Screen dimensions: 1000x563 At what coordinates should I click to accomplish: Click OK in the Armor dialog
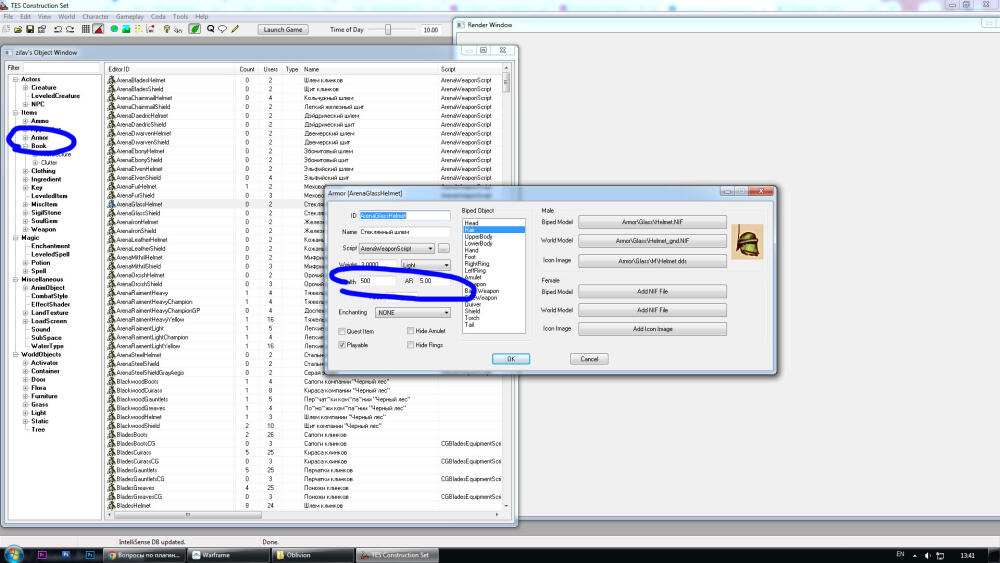coord(511,359)
